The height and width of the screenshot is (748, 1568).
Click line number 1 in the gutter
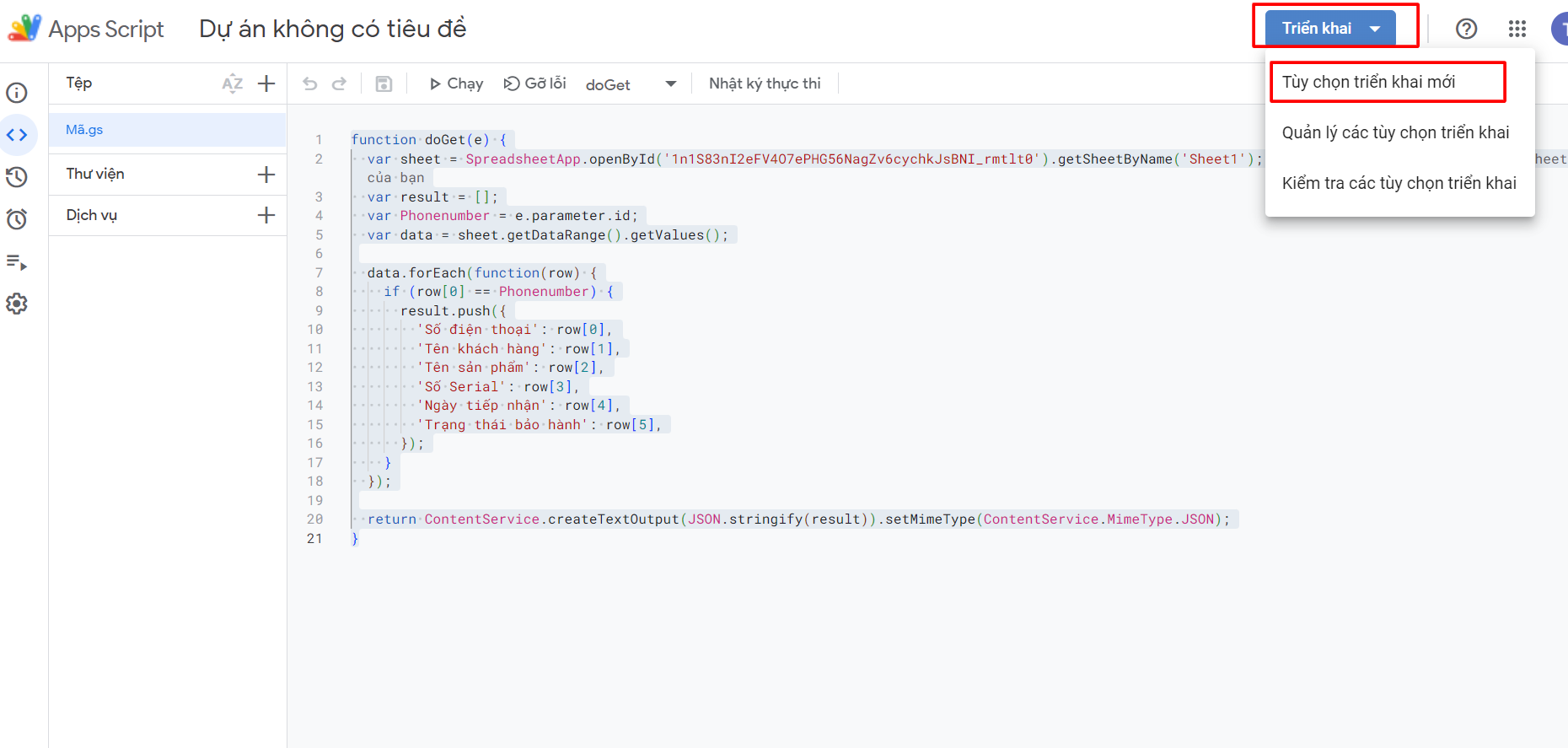(x=319, y=140)
